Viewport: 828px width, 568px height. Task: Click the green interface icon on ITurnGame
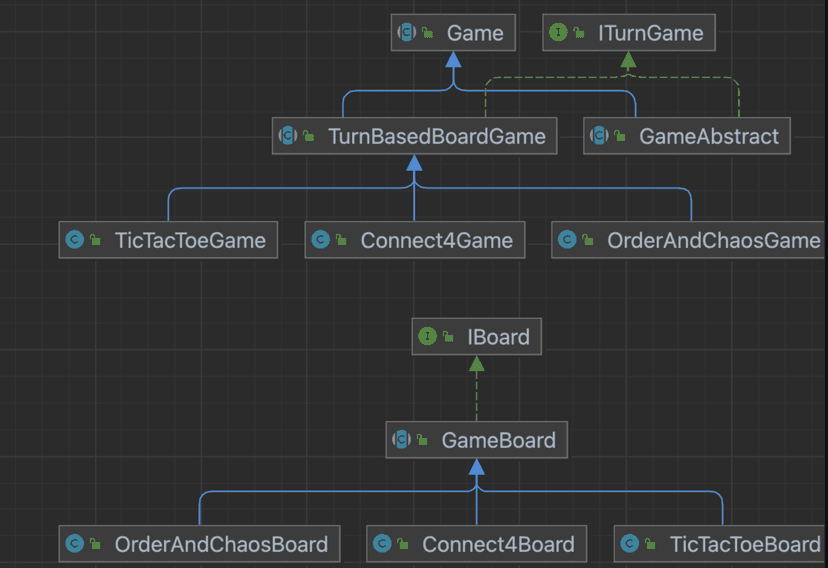tap(558, 33)
